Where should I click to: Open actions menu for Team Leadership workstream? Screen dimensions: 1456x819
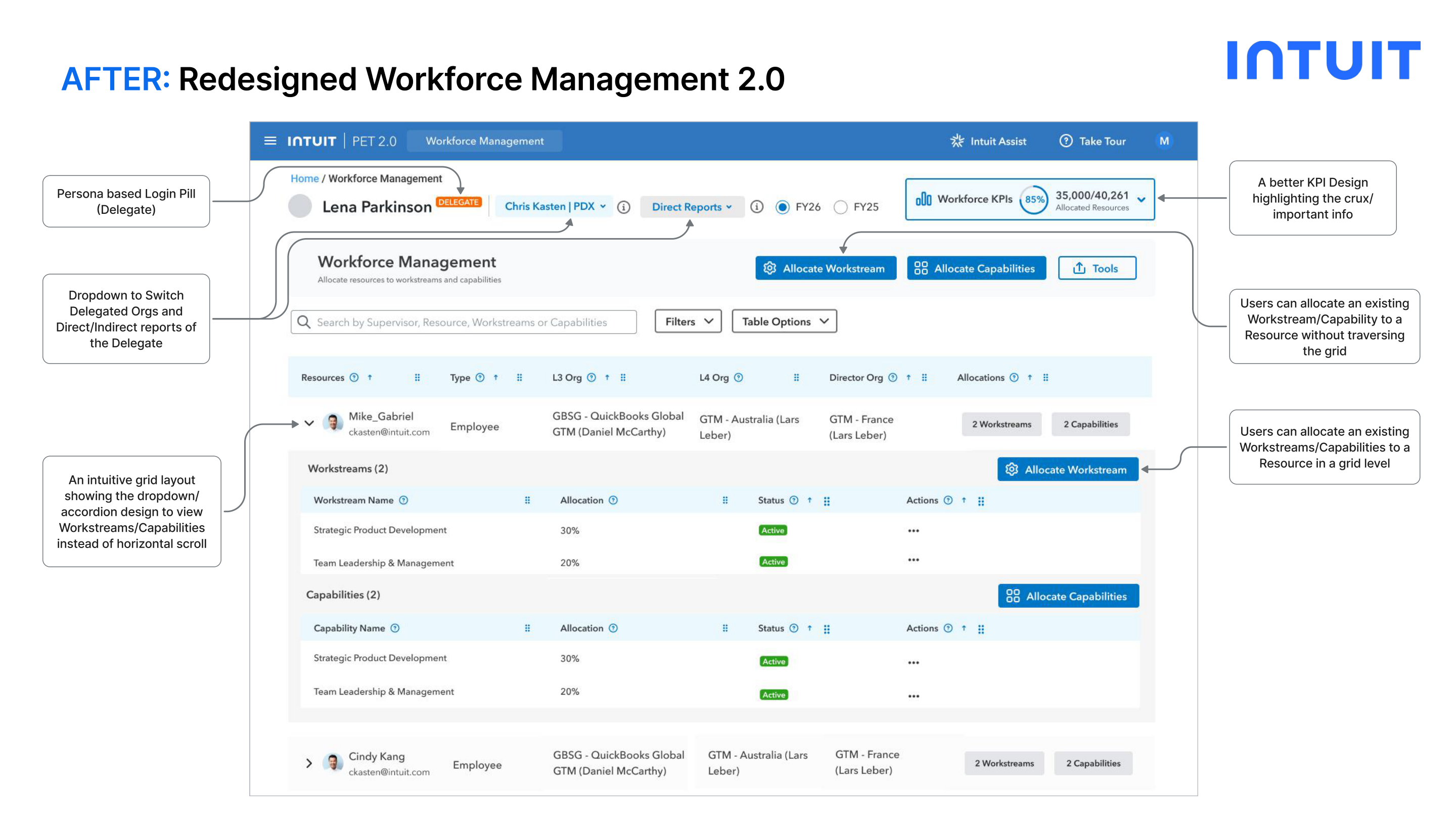point(914,560)
